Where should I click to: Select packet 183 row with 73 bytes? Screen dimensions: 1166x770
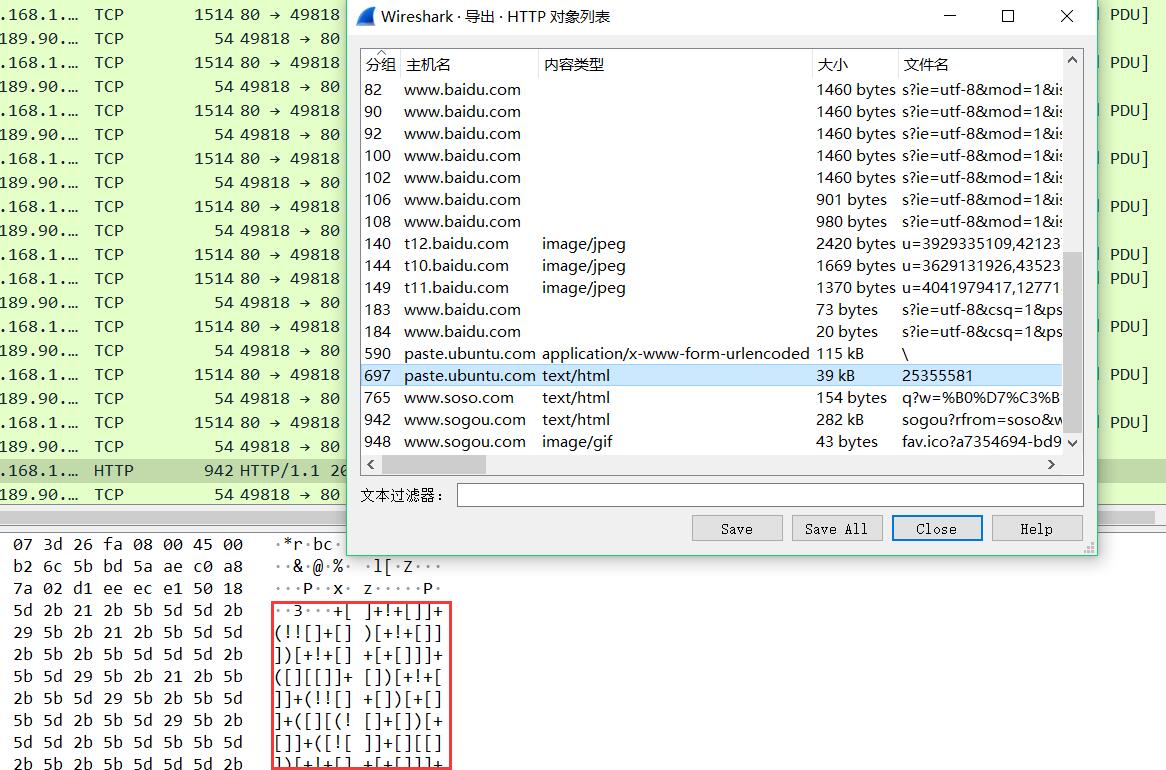pos(712,309)
